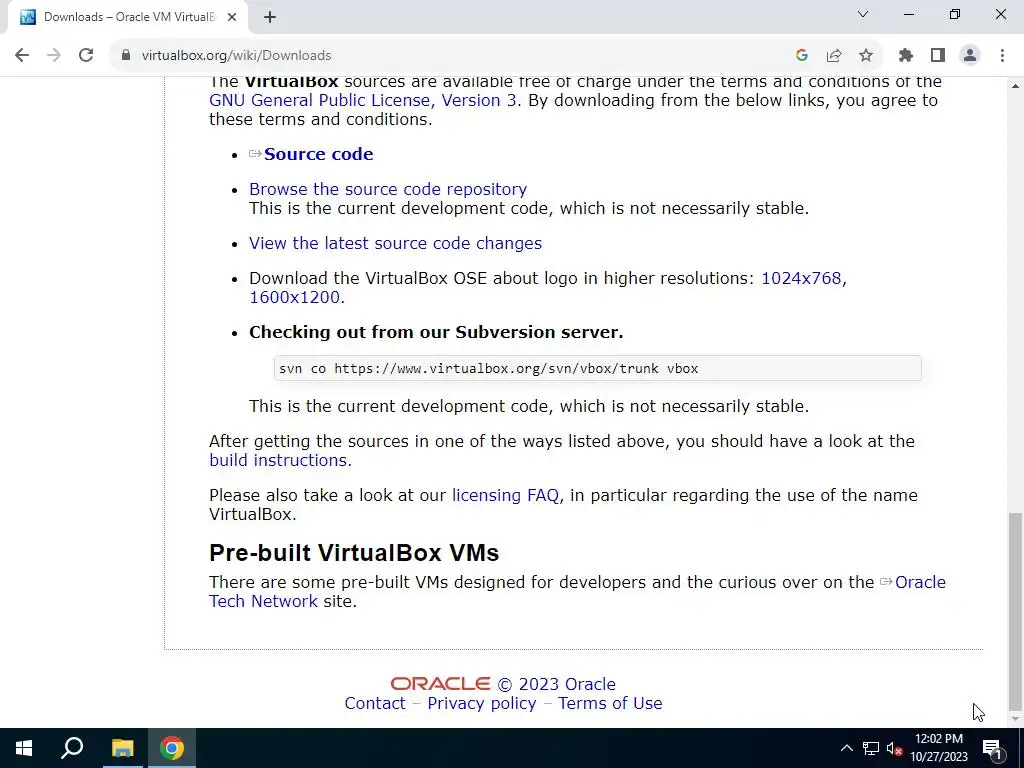Go back with the browser back arrow
The image size is (1024, 768).
click(x=22, y=56)
